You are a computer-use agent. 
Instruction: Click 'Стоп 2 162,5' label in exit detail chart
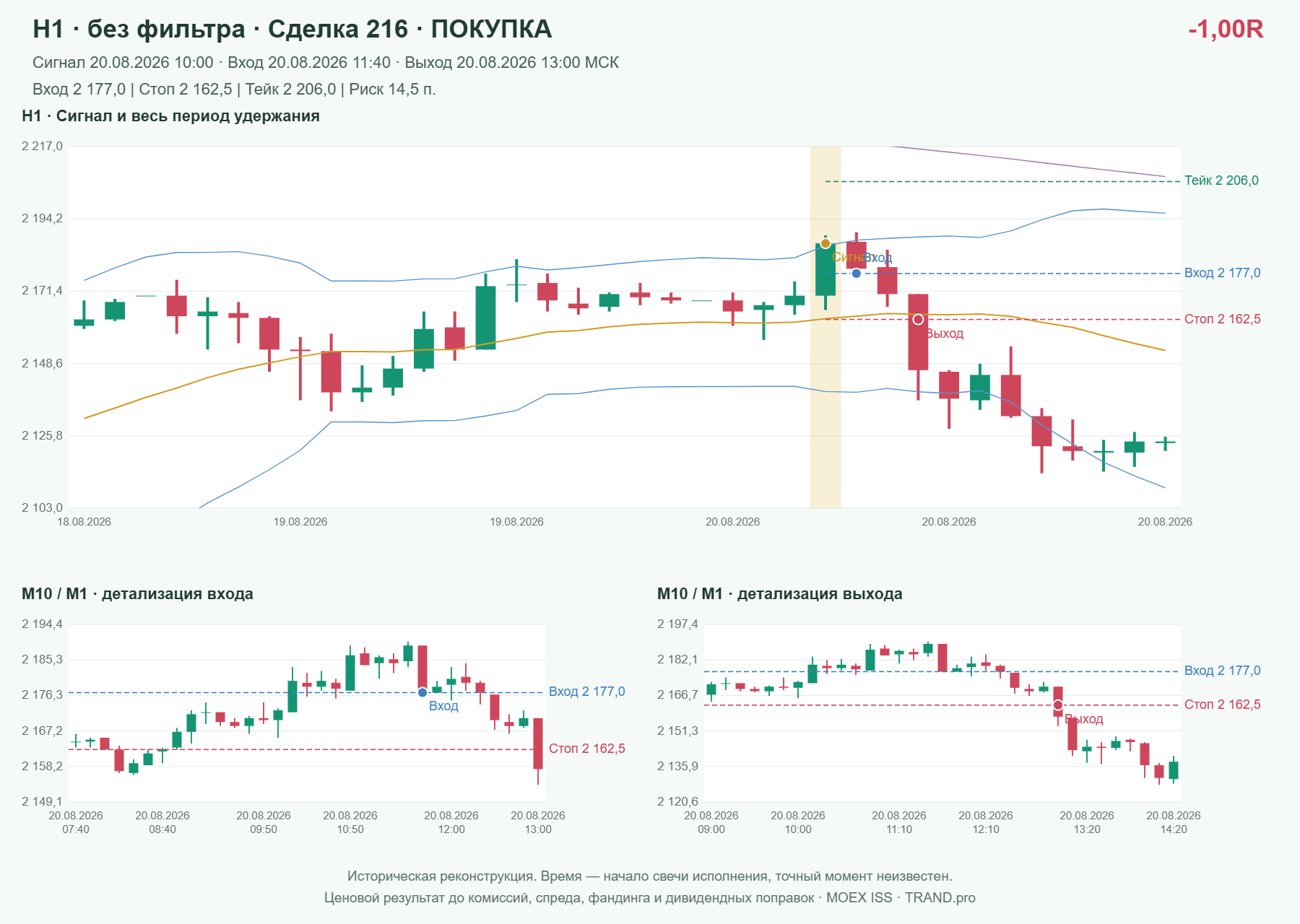pos(1222,705)
